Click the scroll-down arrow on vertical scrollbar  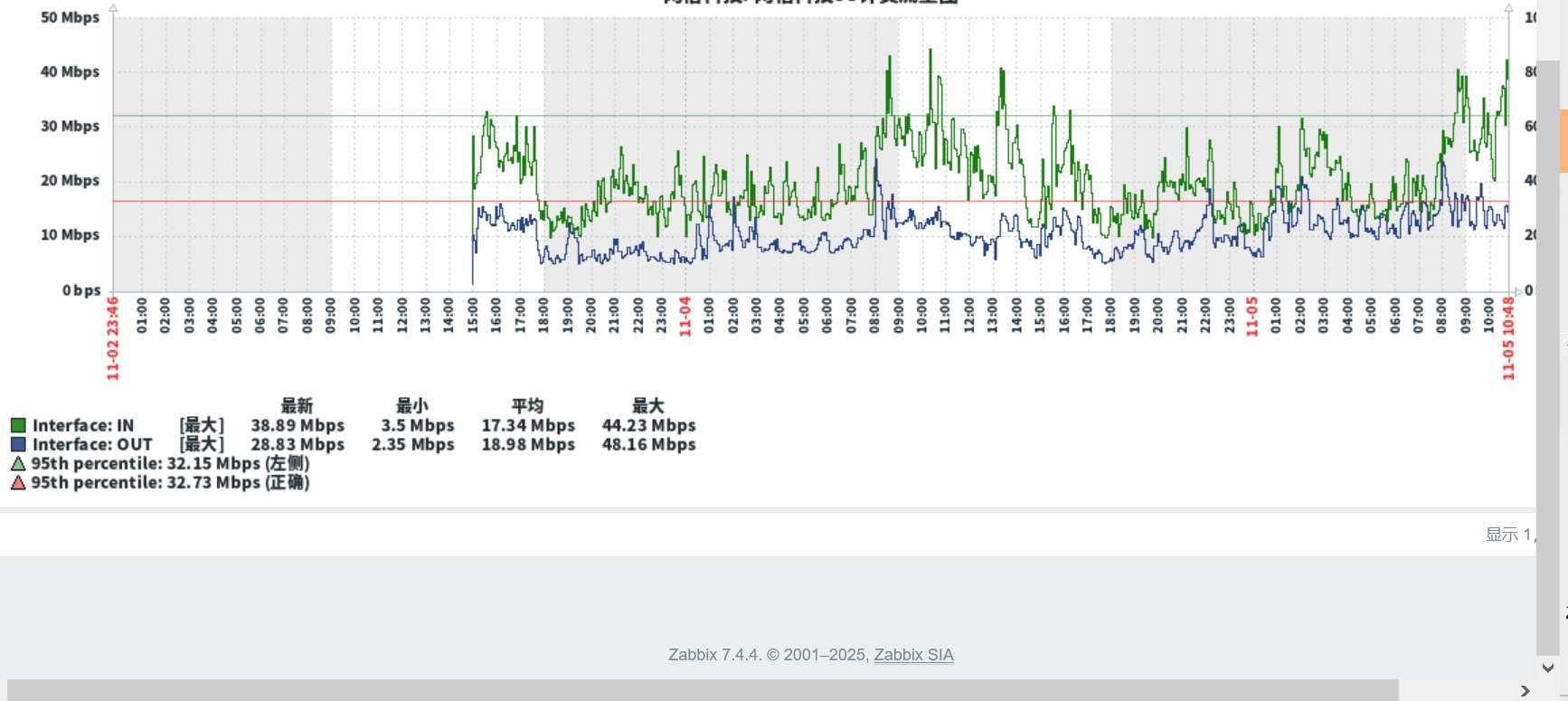pyautogui.click(x=1547, y=668)
